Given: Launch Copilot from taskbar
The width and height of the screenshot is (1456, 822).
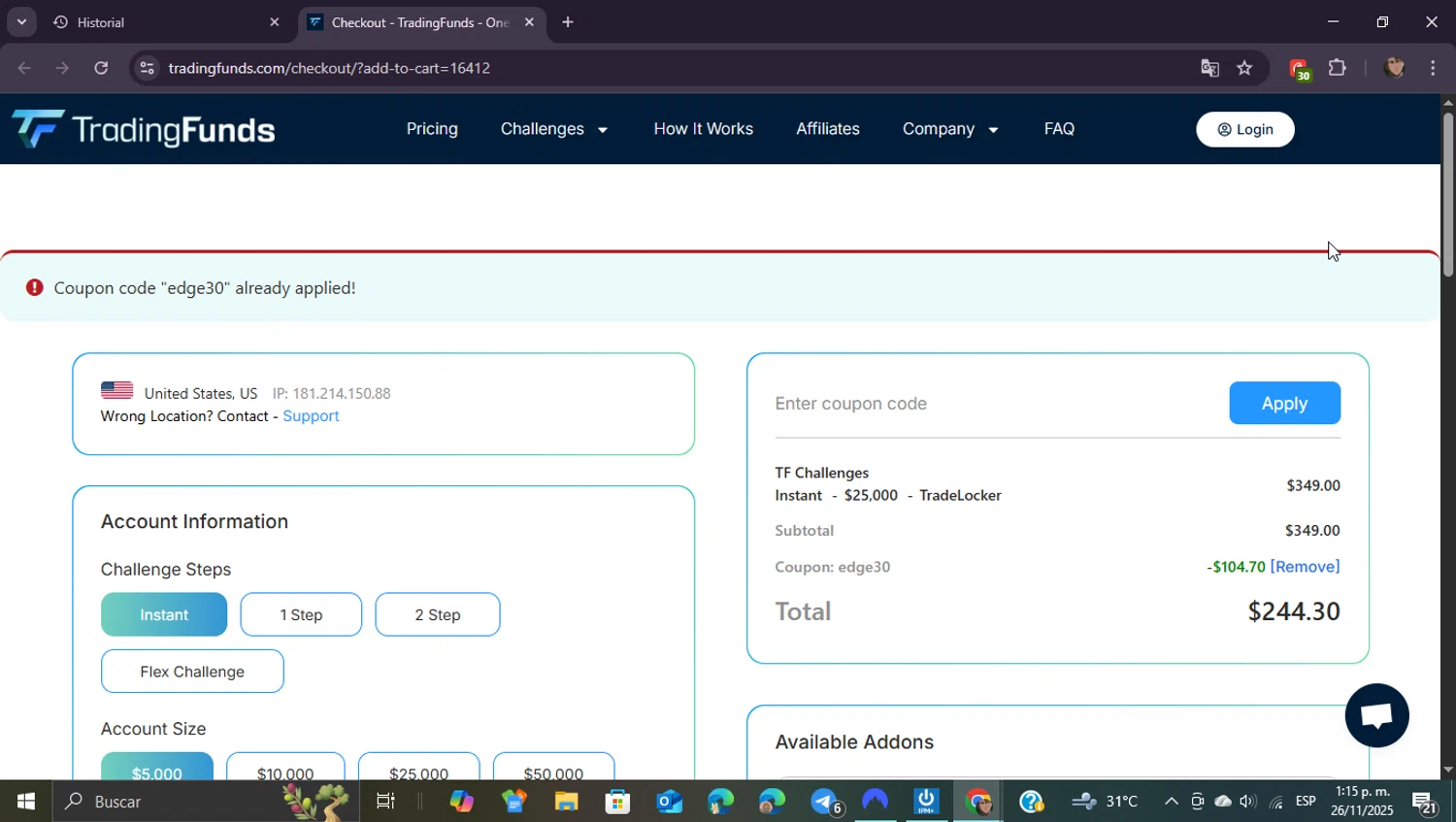Looking at the screenshot, I should [x=462, y=802].
